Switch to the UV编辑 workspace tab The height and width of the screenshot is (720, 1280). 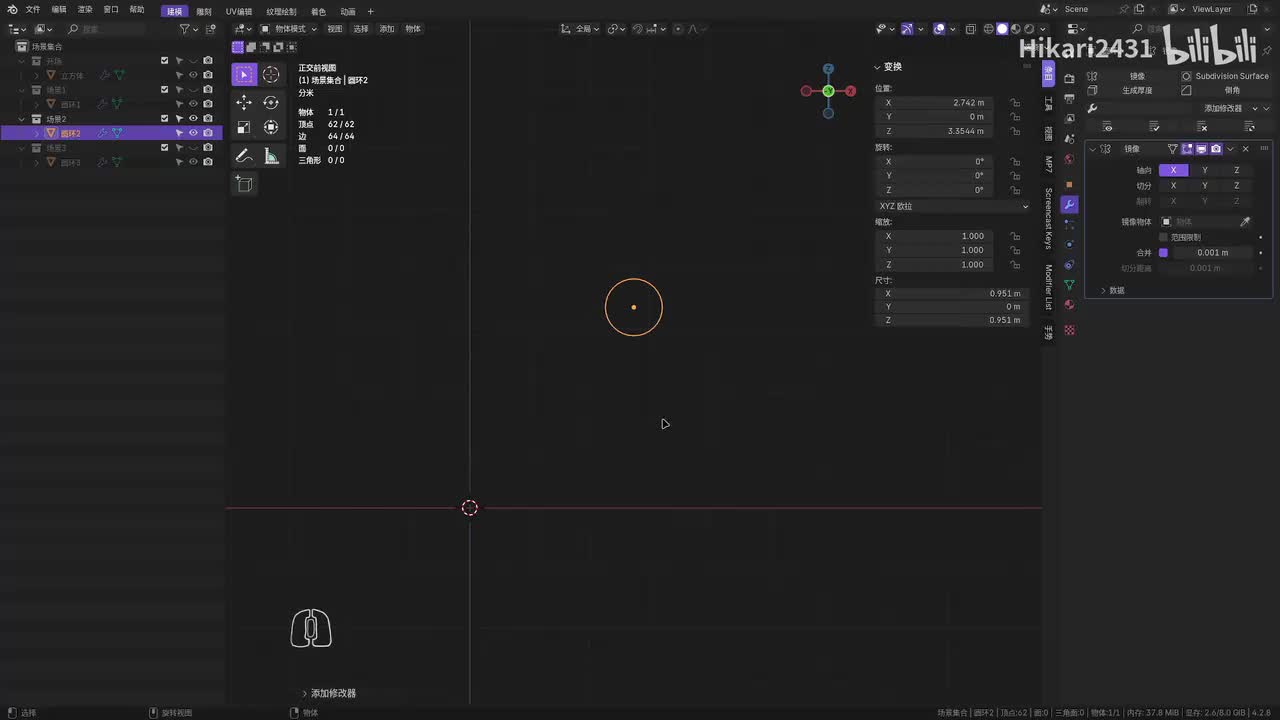239,11
